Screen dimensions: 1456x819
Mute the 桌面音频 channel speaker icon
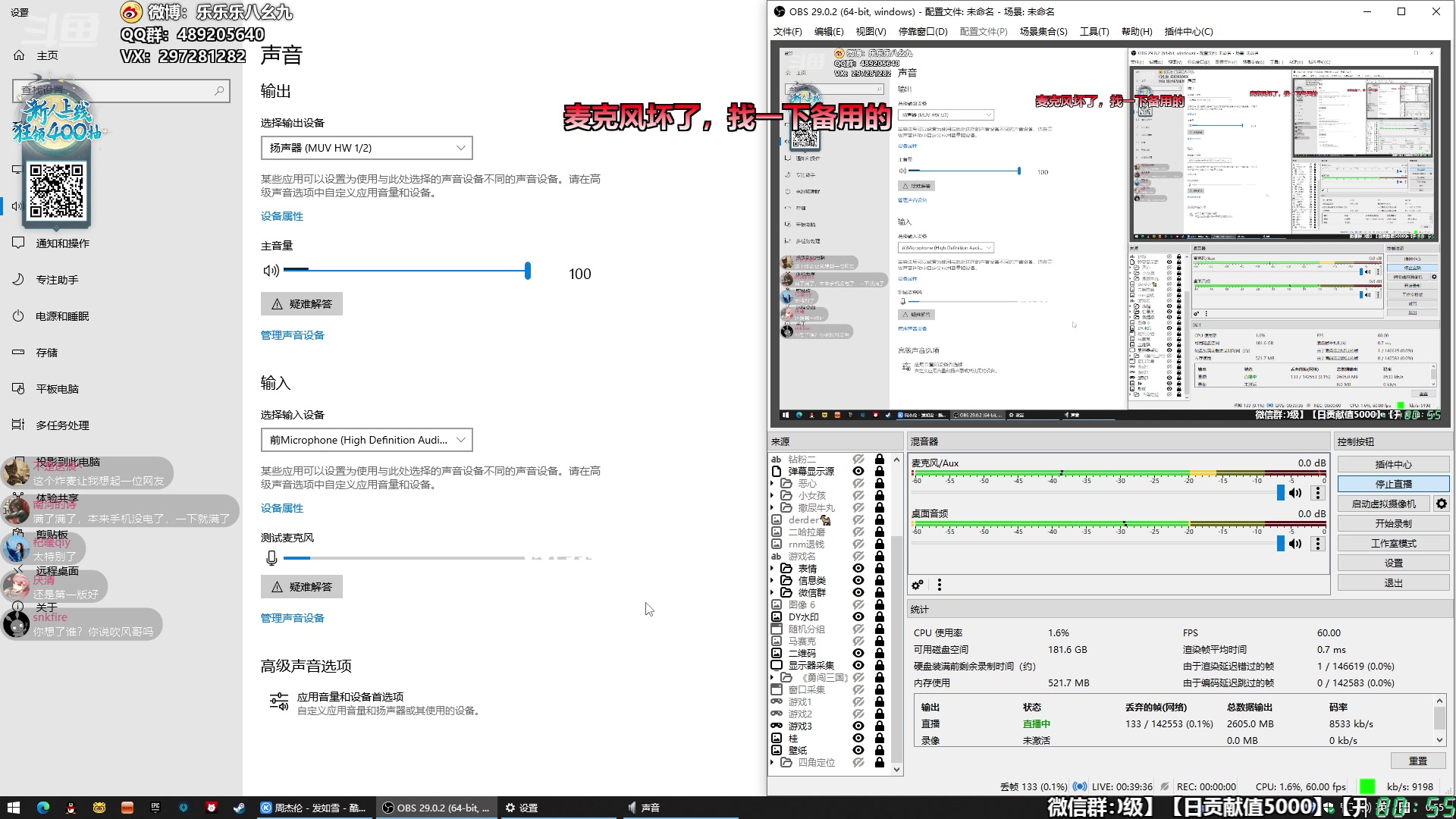(x=1295, y=543)
